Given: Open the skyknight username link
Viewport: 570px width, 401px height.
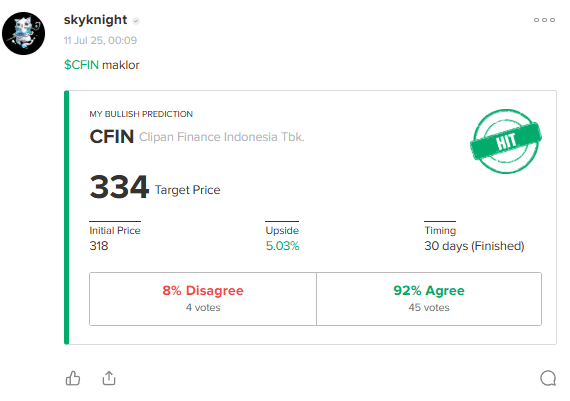Looking at the screenshot, I should [x=95, y=20].
